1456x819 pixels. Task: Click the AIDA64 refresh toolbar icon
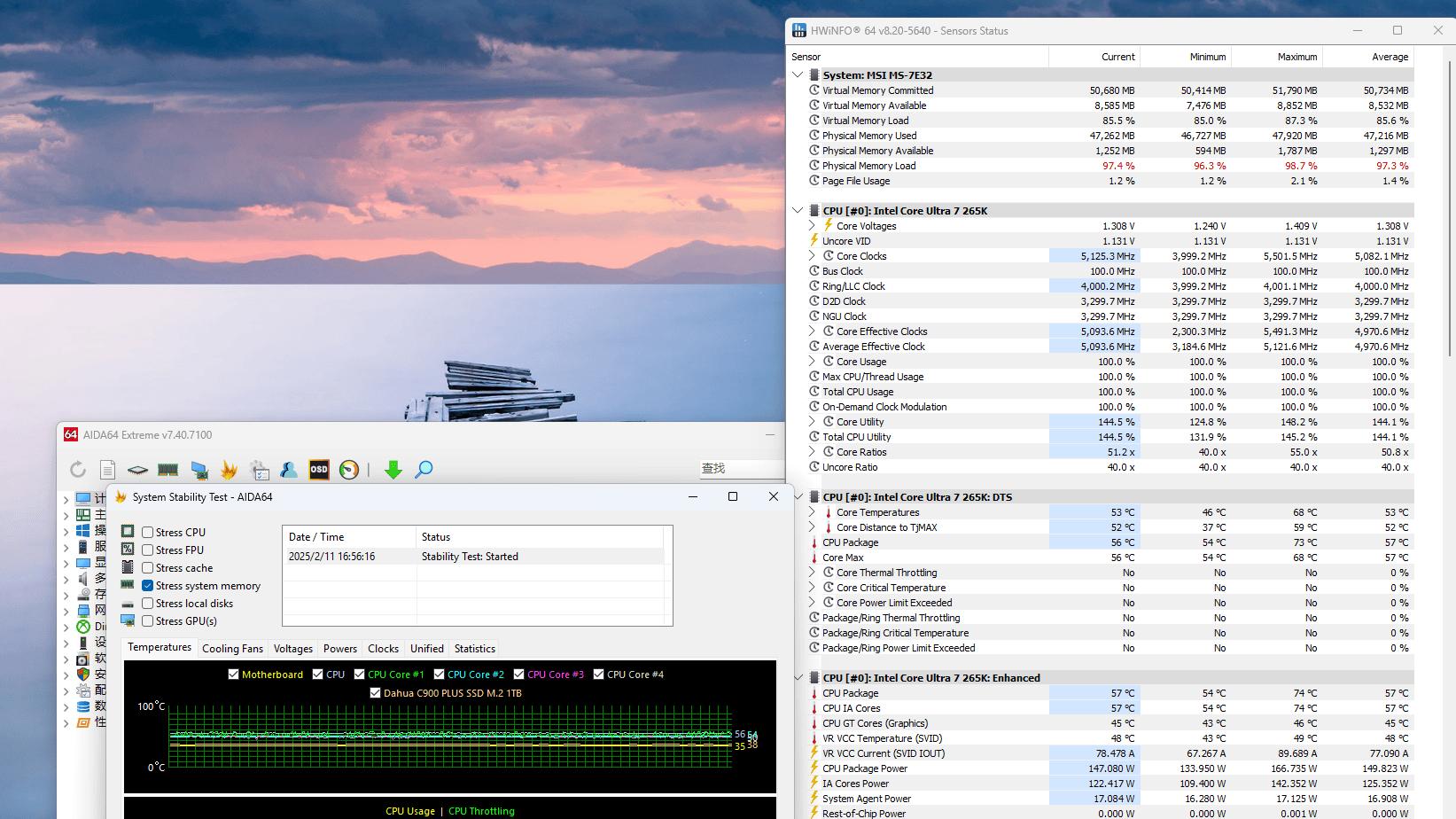click(x=78, y=470)
